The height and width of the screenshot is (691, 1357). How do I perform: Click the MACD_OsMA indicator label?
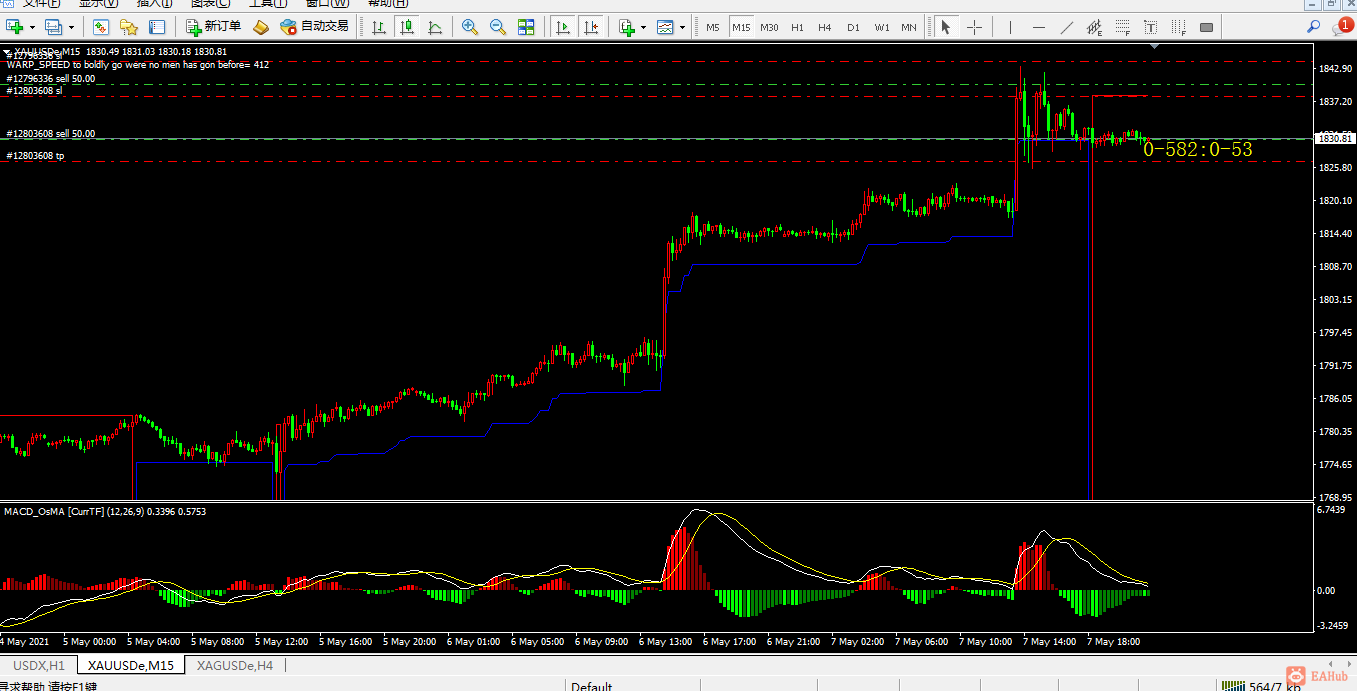click(x=105, y=511)
